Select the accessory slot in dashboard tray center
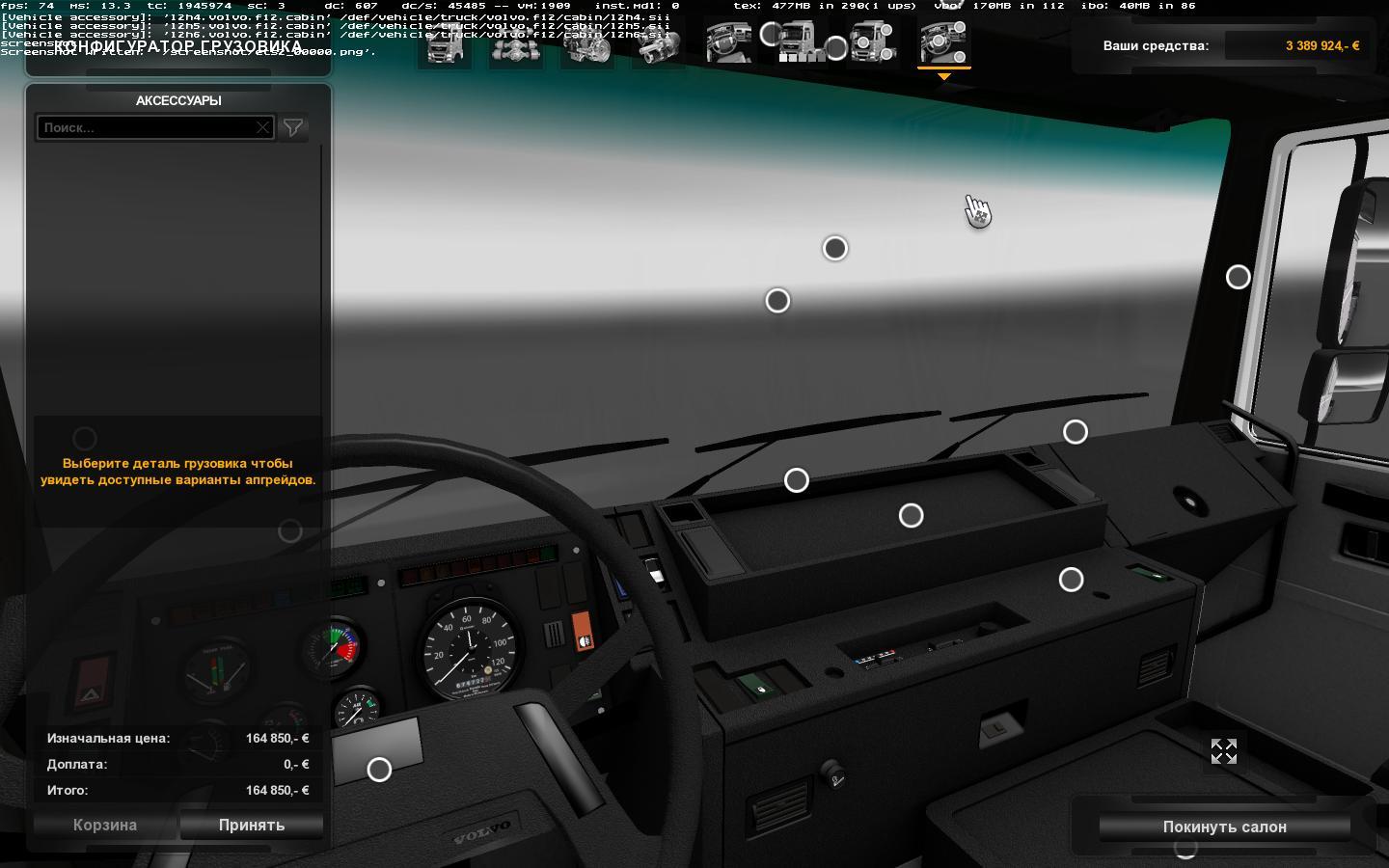 point(911,516)
